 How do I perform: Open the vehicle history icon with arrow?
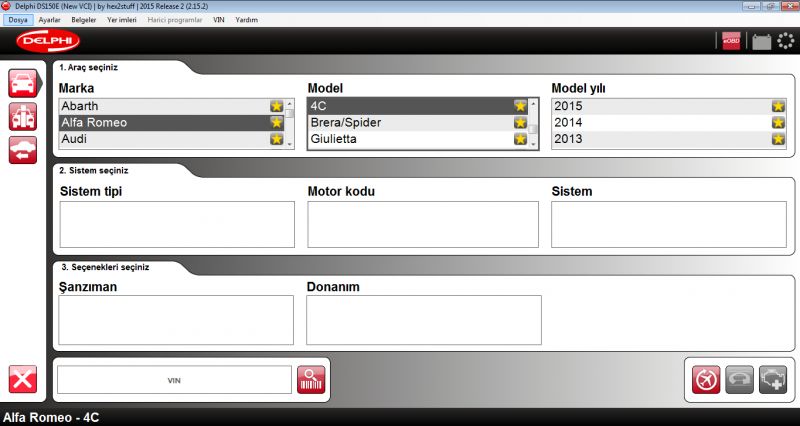click(x=23, y=150)
